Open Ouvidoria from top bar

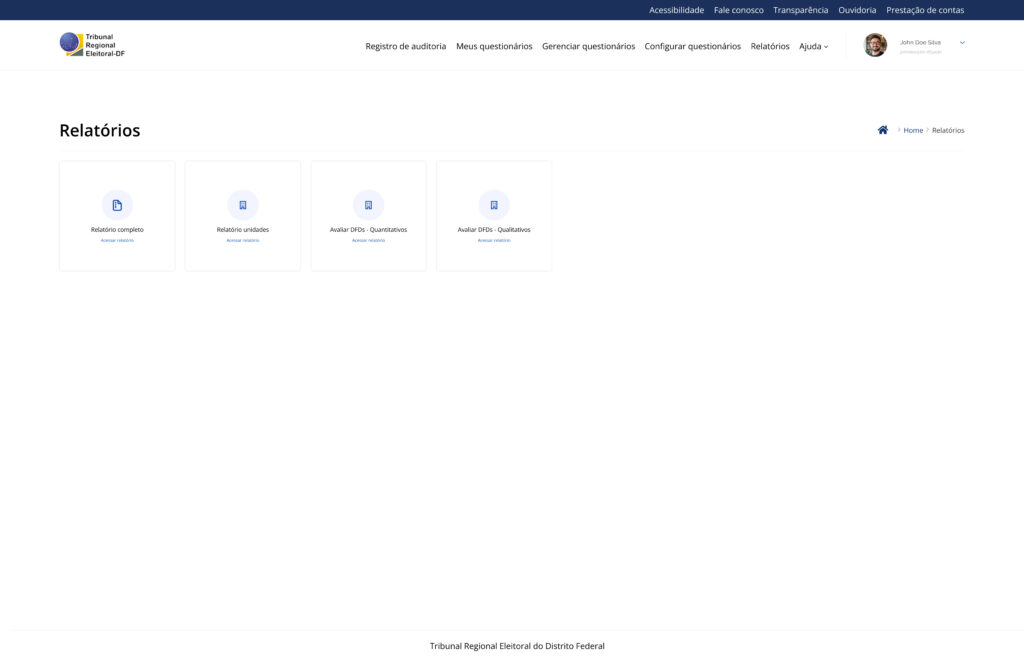coord(857,10)
